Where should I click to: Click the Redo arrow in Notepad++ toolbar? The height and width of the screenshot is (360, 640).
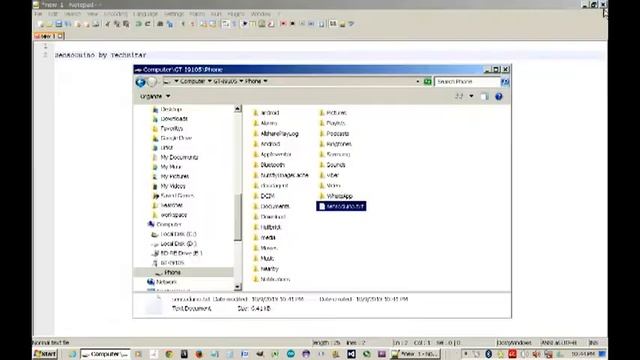pyautogui.click(x=148, y=24)
